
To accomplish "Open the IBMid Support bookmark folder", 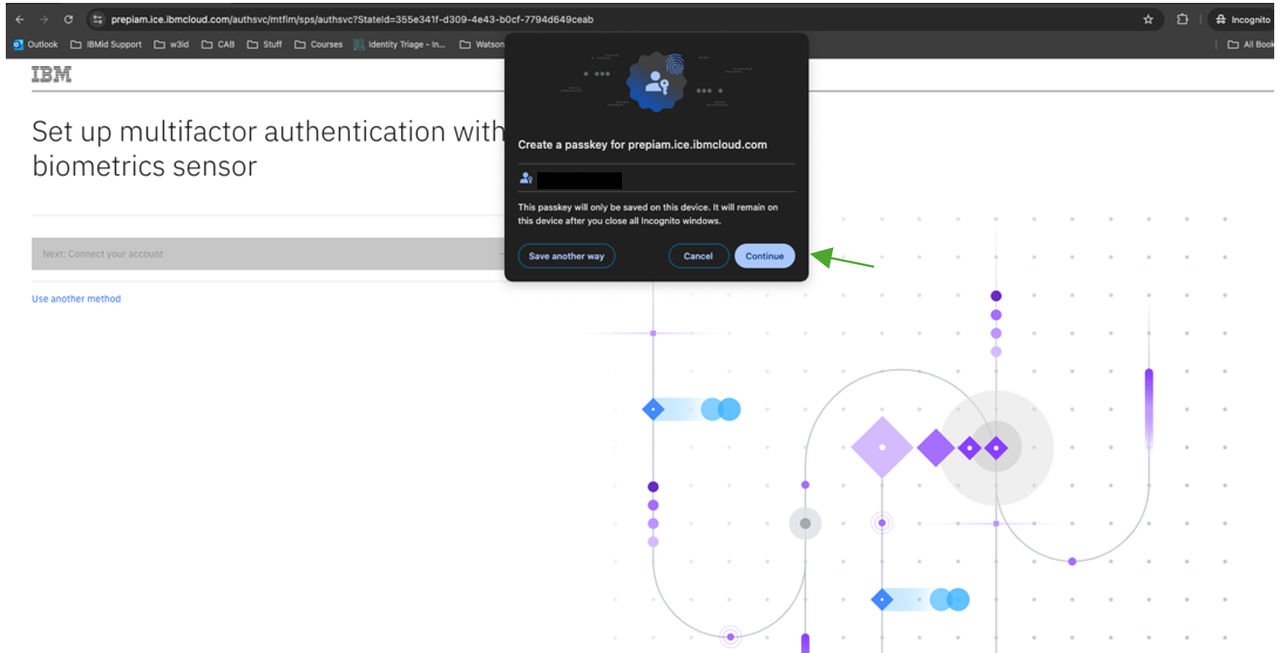I will (x=106, y=44).
